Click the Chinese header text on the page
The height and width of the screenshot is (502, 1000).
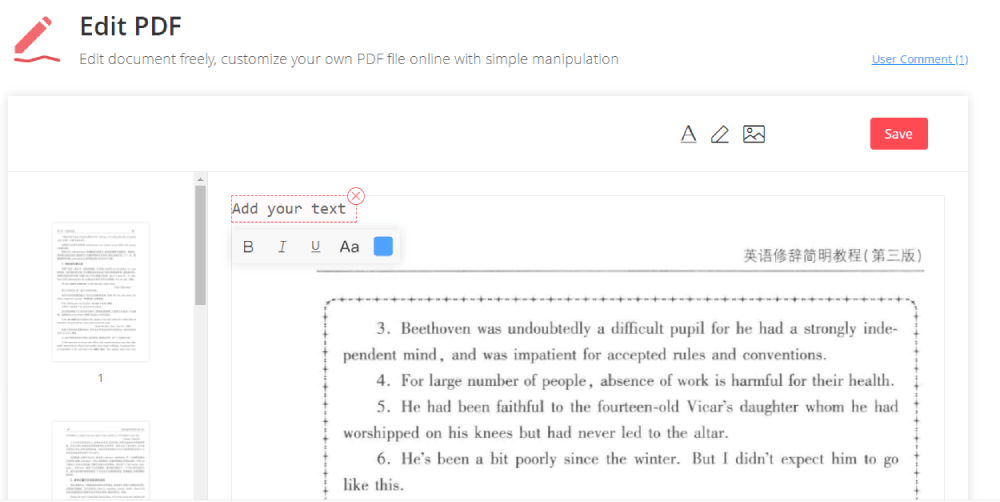tap(832, 256)
